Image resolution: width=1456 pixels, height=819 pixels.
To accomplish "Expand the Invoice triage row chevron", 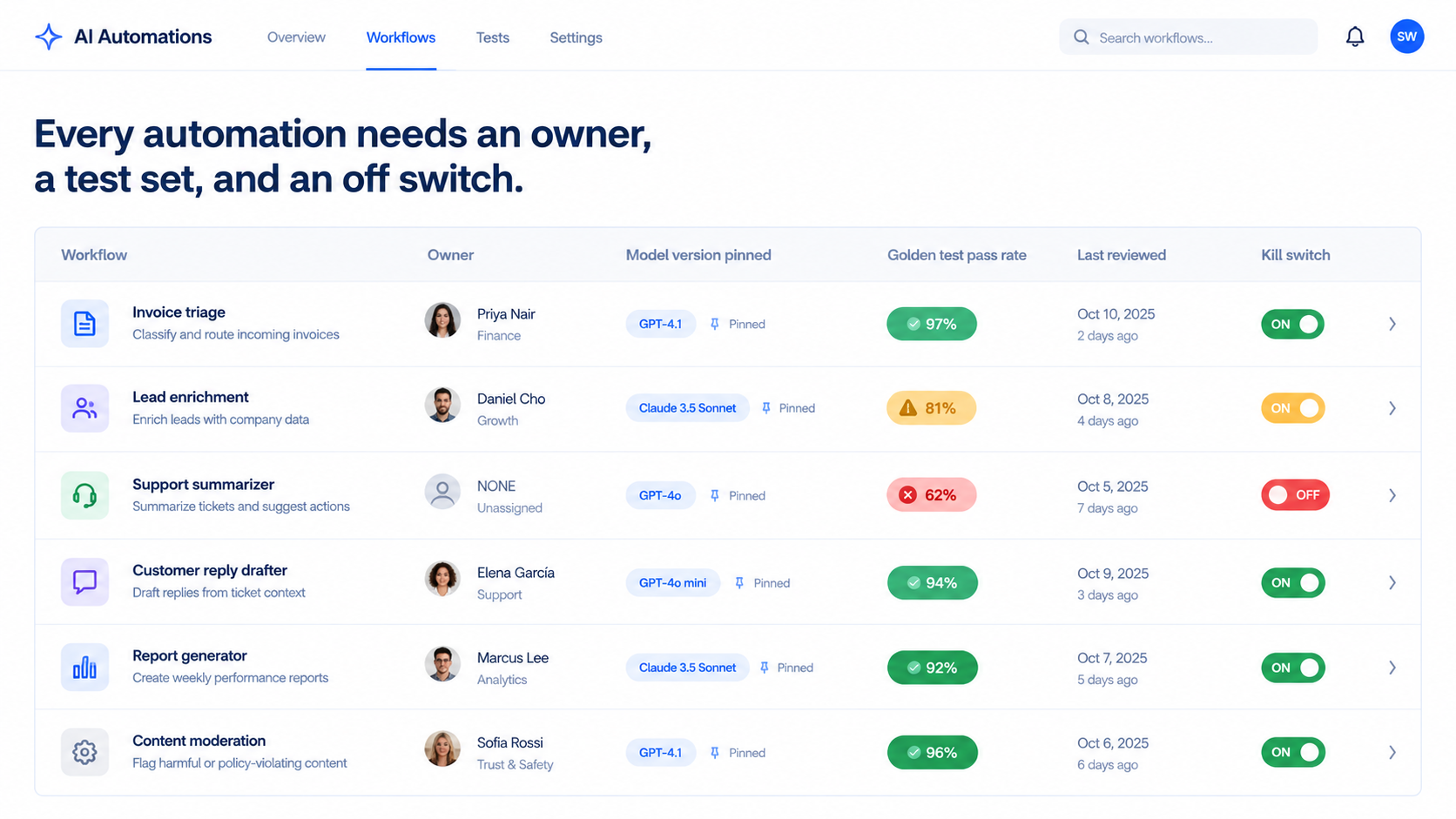I will pyautogui.click(x=1392, y=324).
